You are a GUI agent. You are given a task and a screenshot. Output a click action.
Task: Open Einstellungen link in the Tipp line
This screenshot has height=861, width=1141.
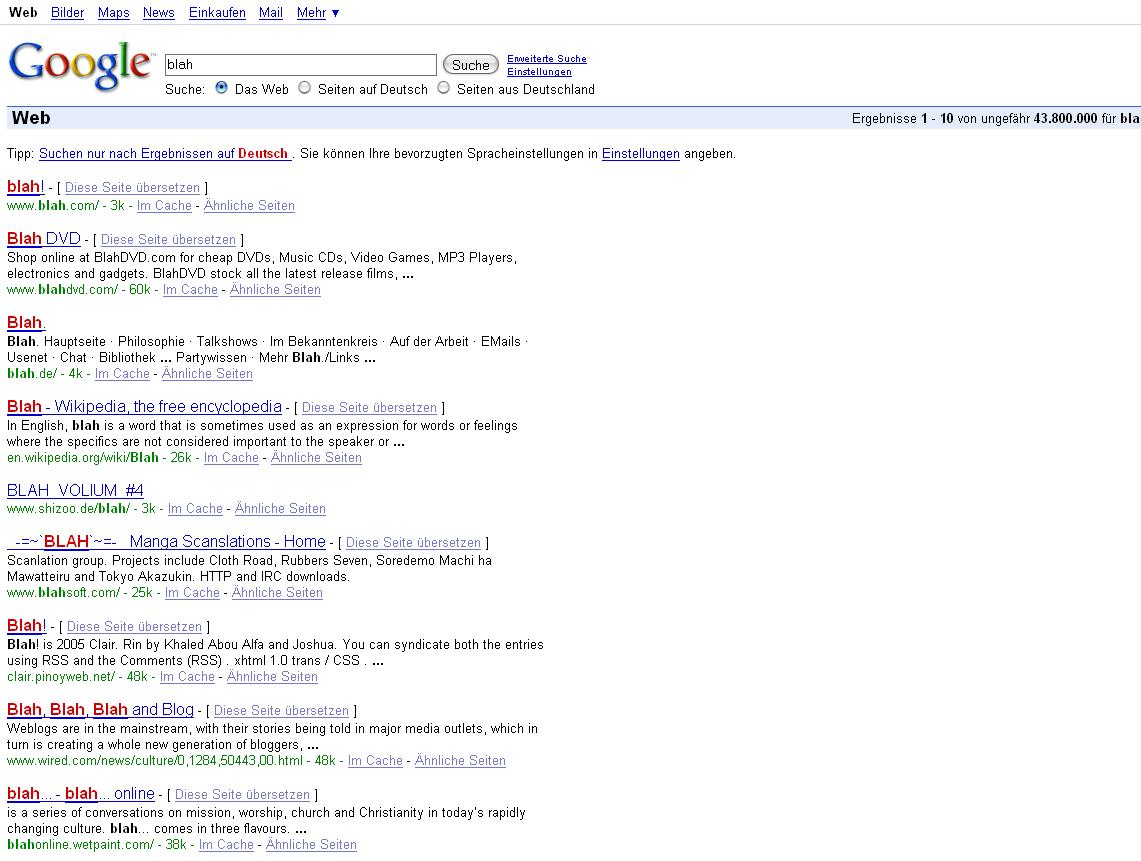pos(640,154)
